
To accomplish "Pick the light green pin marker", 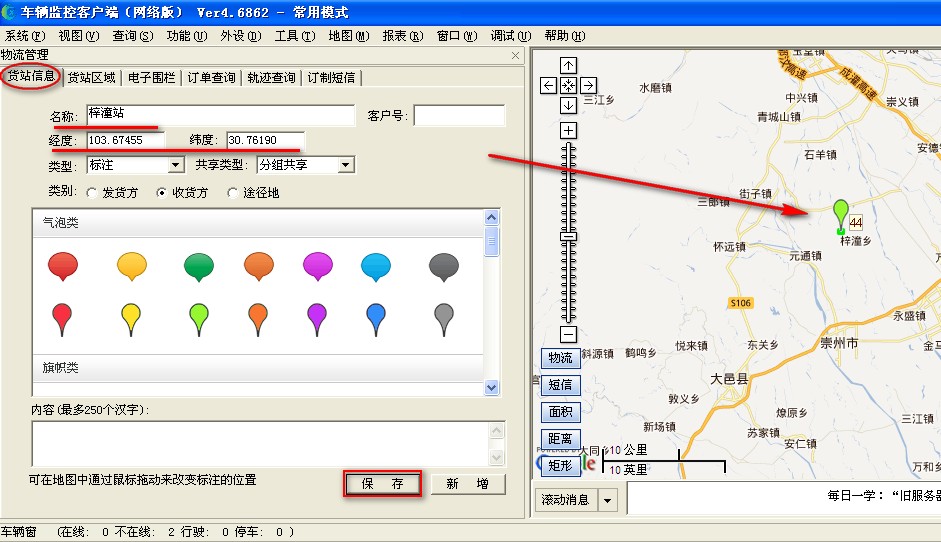I will [198, 318].
